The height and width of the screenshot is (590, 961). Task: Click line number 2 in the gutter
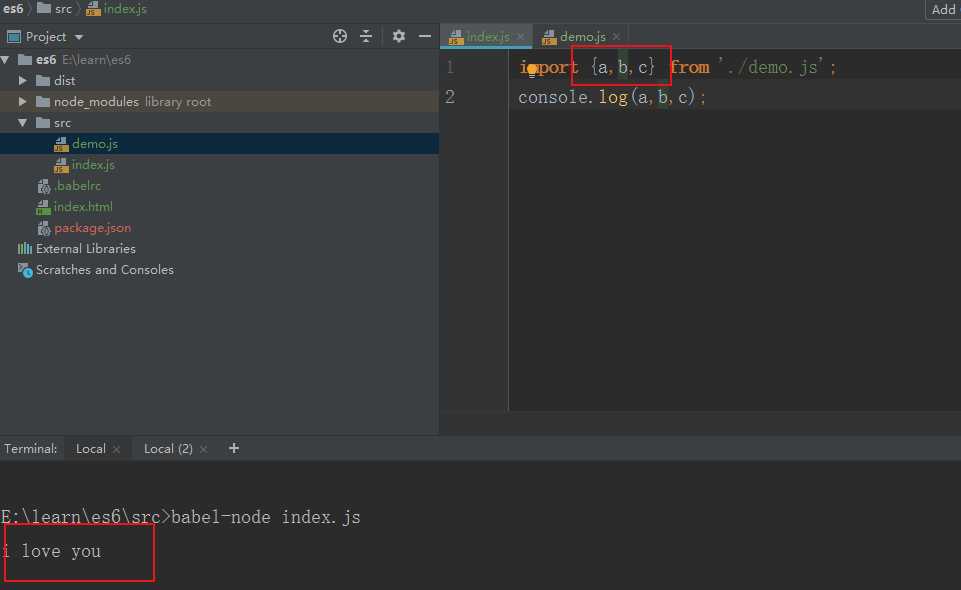point(450,97)
